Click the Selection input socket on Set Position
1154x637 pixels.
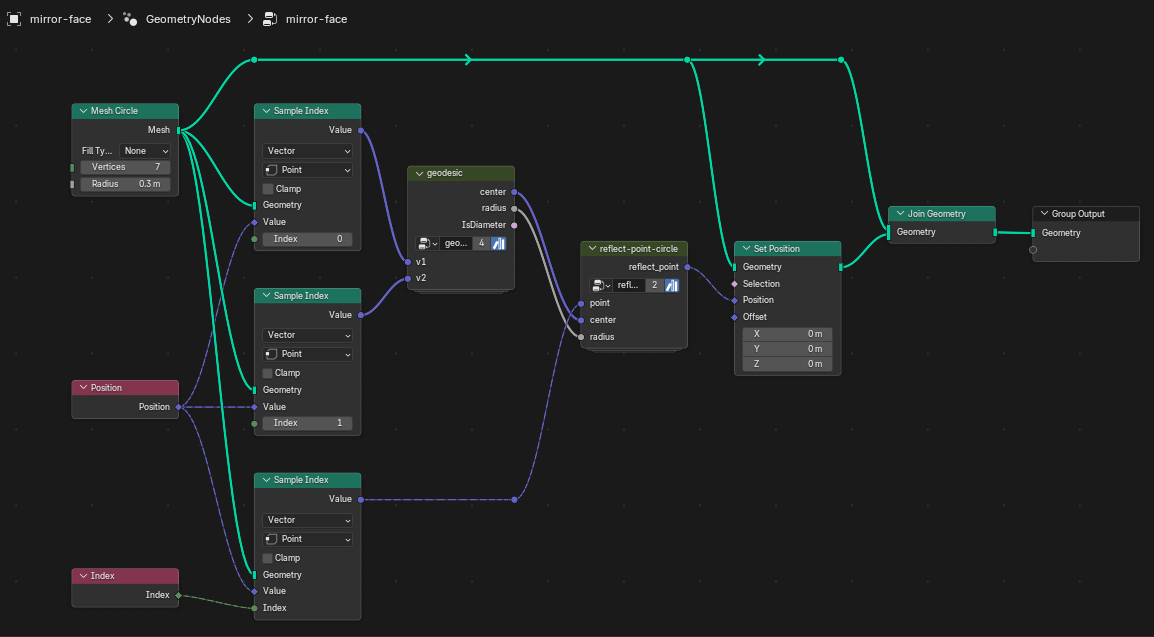click(x=734, y=284)
